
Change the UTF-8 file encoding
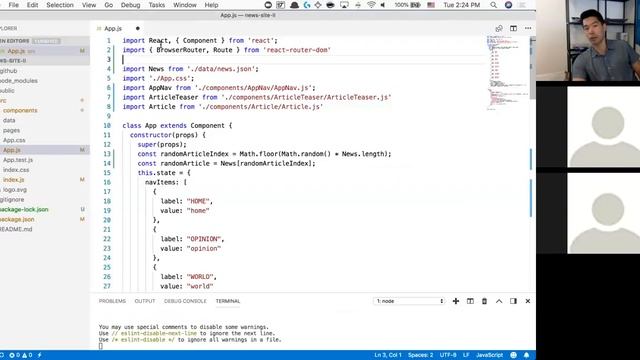click(x=448, y=355)
